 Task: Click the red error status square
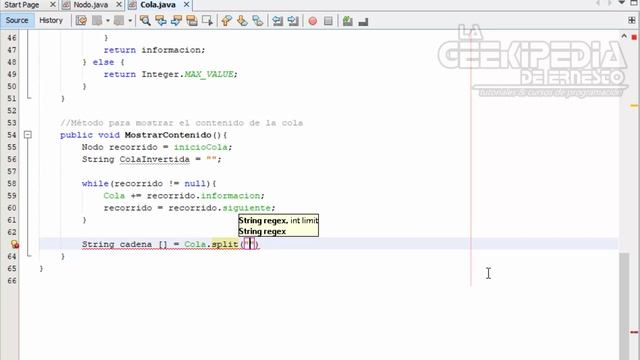pyautogui.click(x=634, y=37)
